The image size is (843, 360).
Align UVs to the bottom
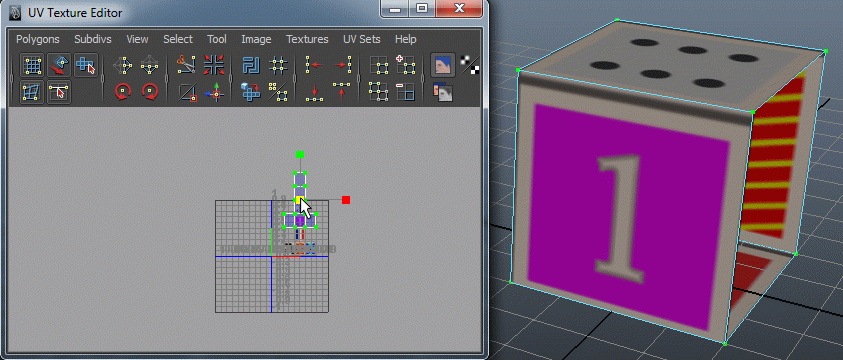[x=314, y=92]
